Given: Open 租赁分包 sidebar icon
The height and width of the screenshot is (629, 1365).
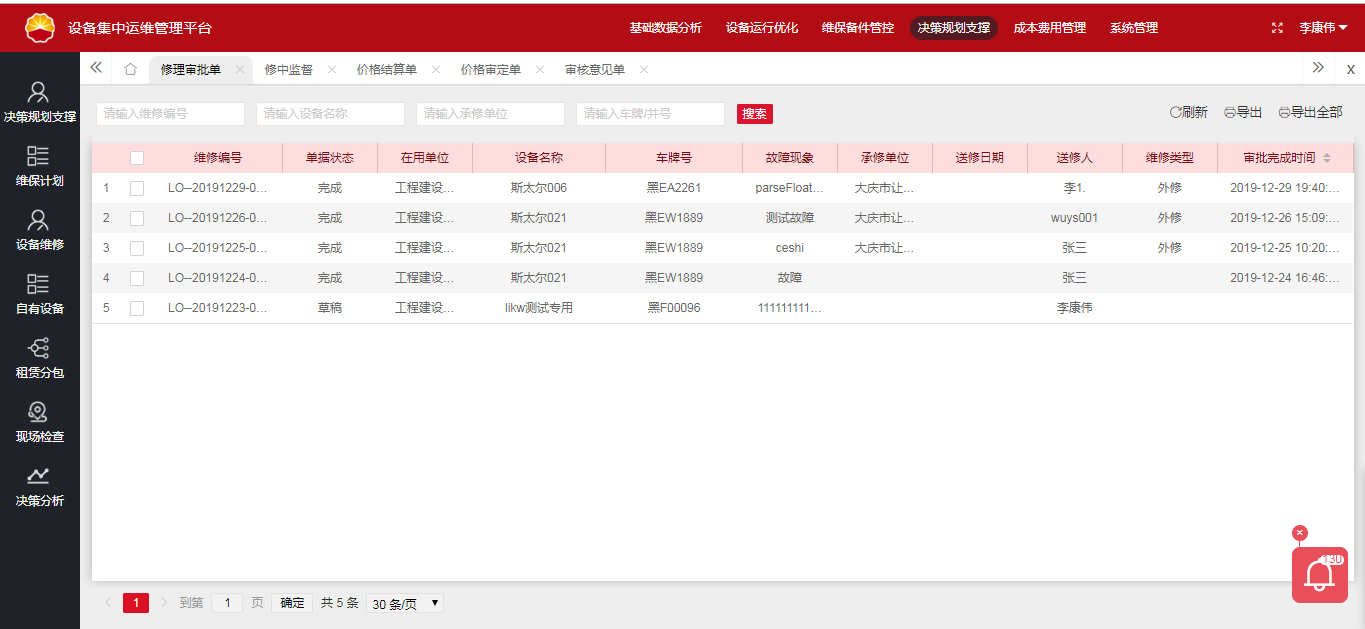Looking at the screenshot, I should pos(39,358).
